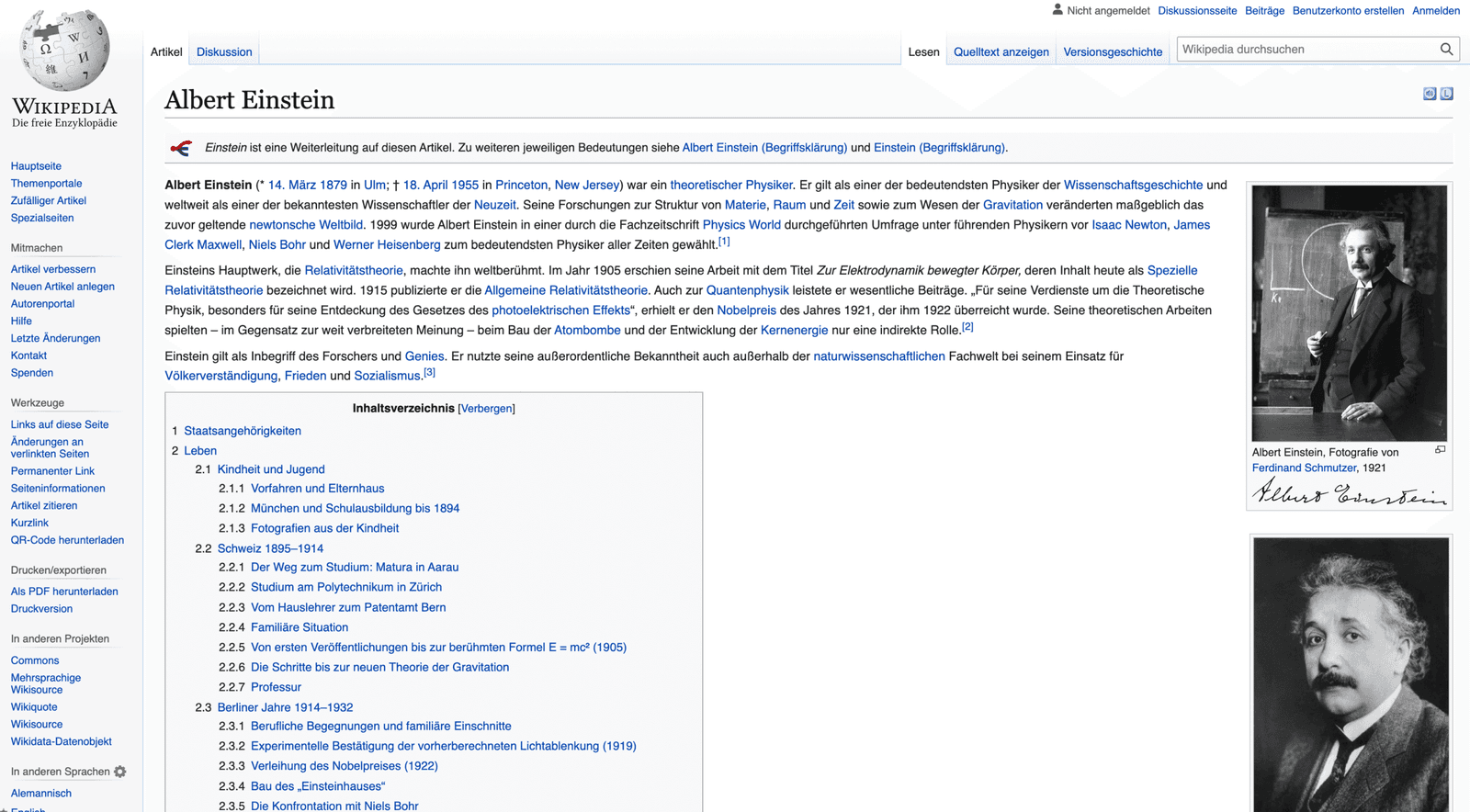Screen dimensions: 1470x812
Task: Open 'Albert Einstein (Begriffsklärung)' disambiguation link
Action: (x=764, y=148)
